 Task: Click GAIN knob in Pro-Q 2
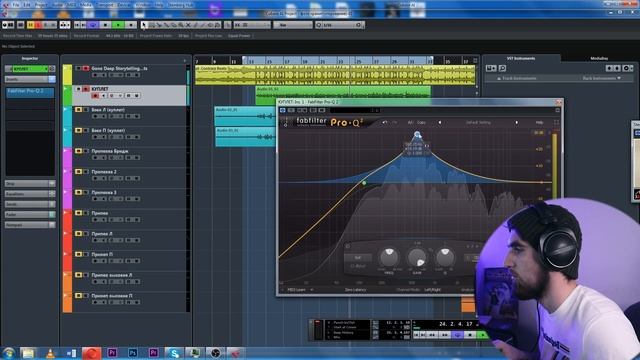[417, 258]
